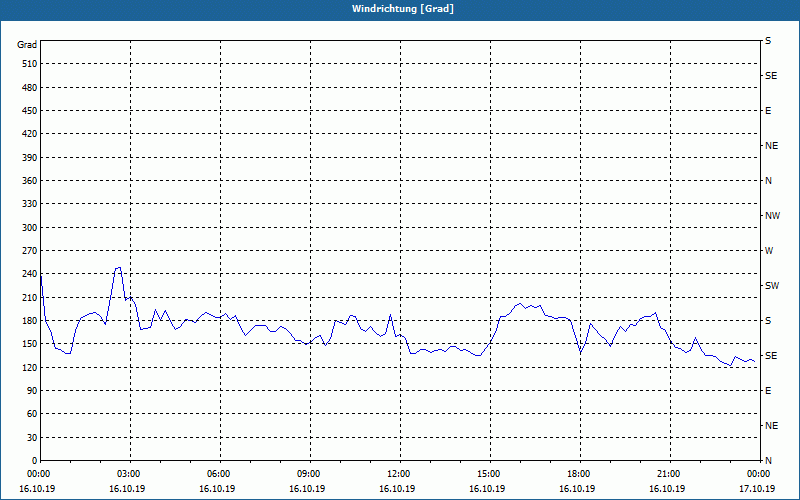Select the 330 degree axis label
The image size is (800, 500).
[30, 204]
